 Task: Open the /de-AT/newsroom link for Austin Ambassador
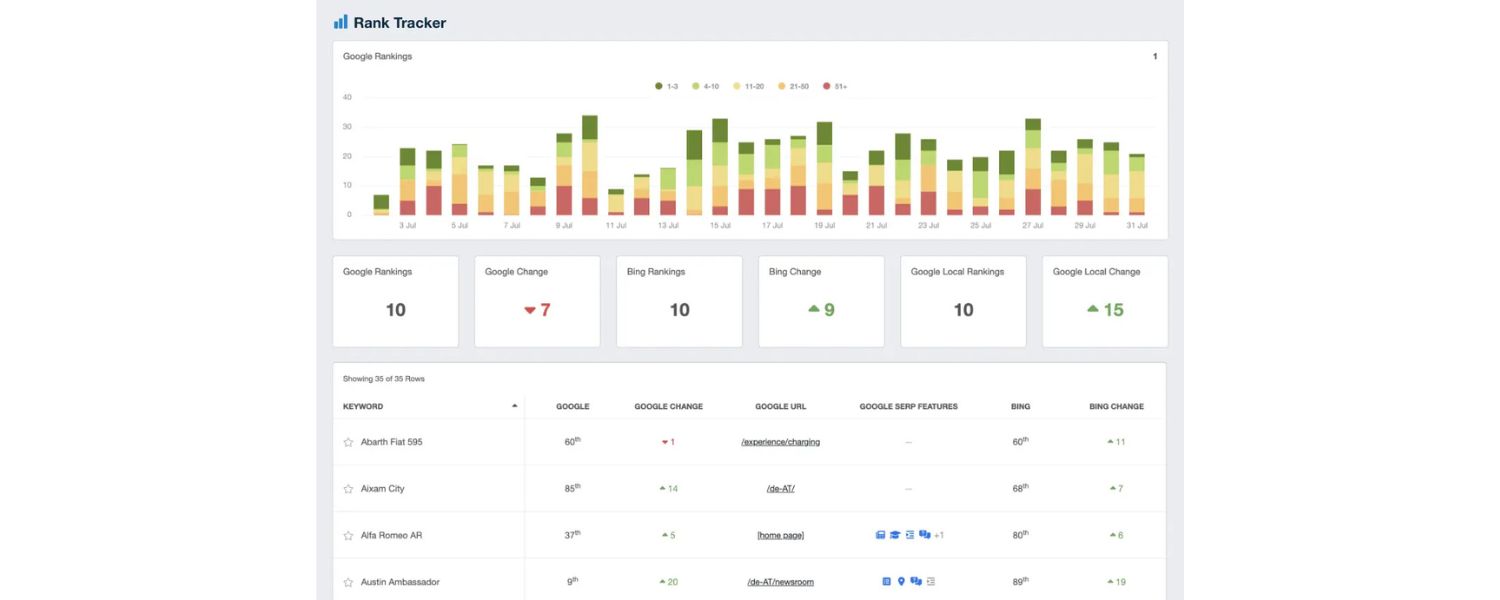pos(780,581)
